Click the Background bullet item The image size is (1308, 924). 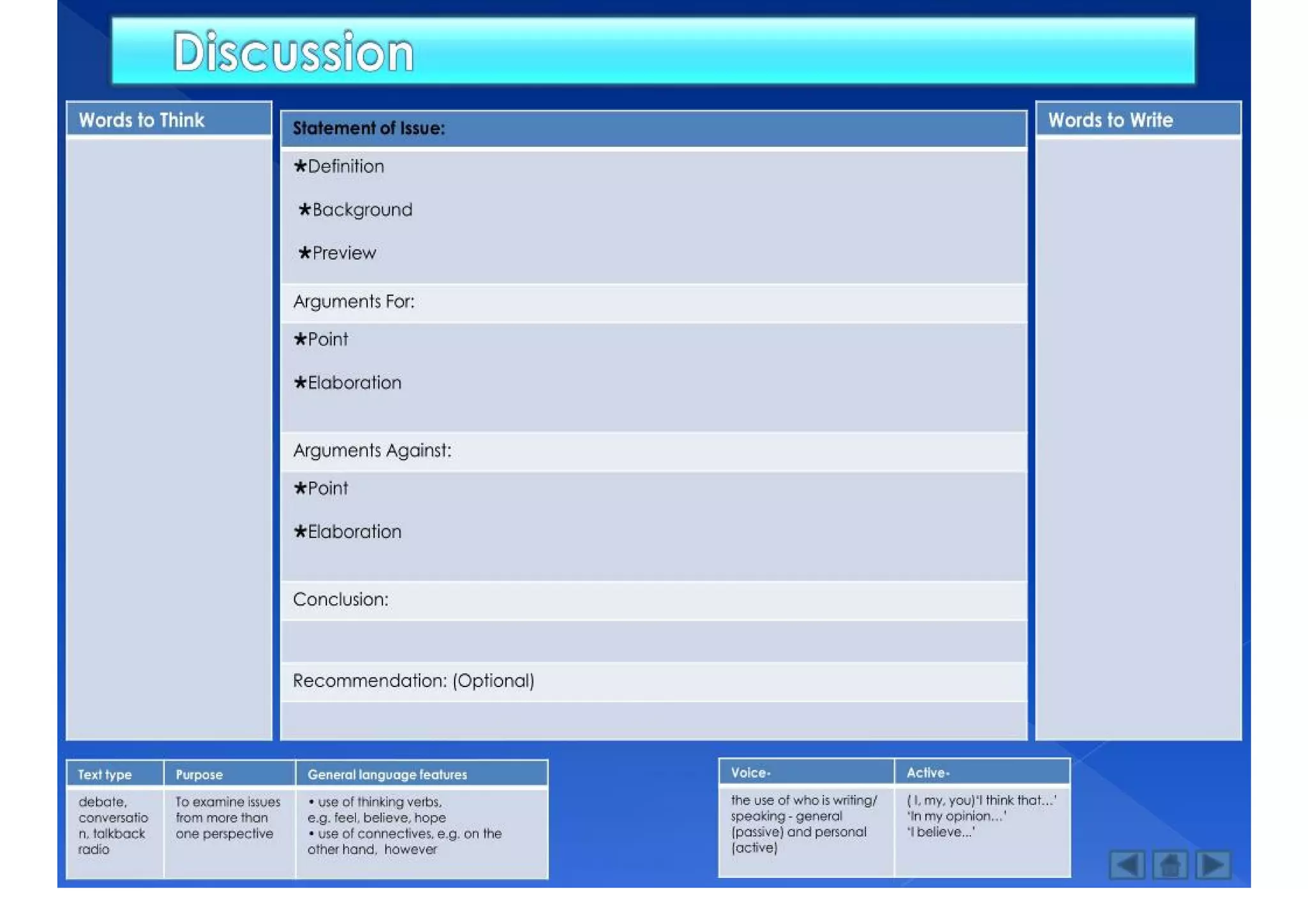tap(356, 210)
